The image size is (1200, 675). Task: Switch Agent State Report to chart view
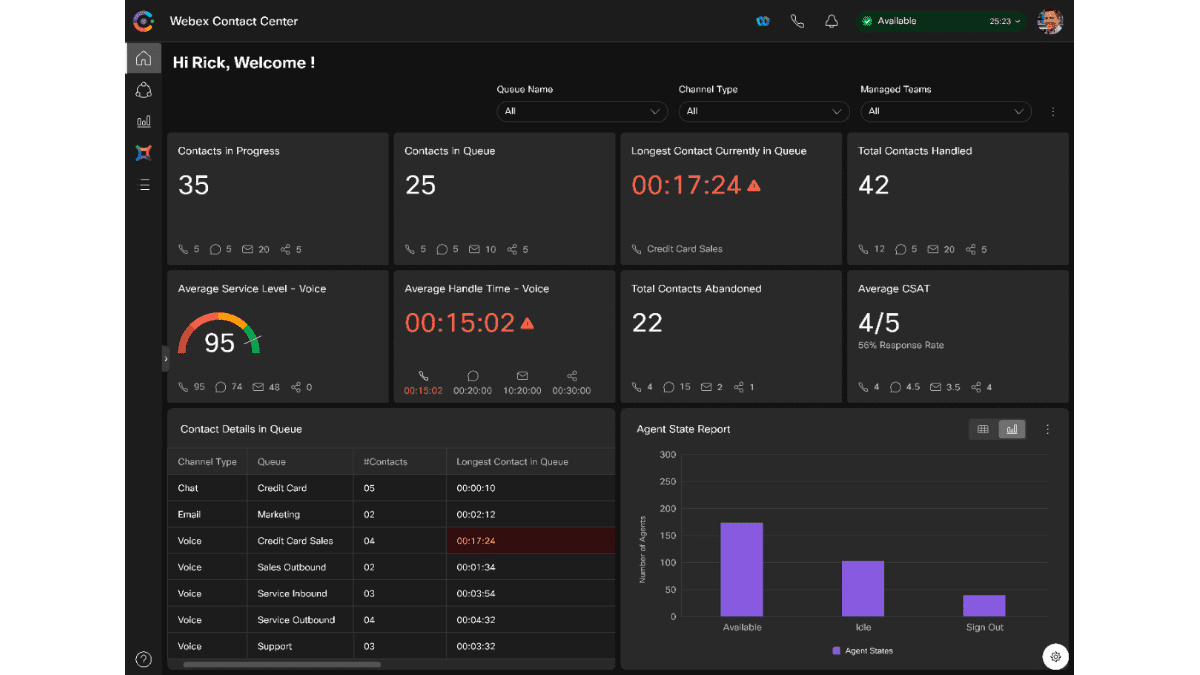point(1012,429)
